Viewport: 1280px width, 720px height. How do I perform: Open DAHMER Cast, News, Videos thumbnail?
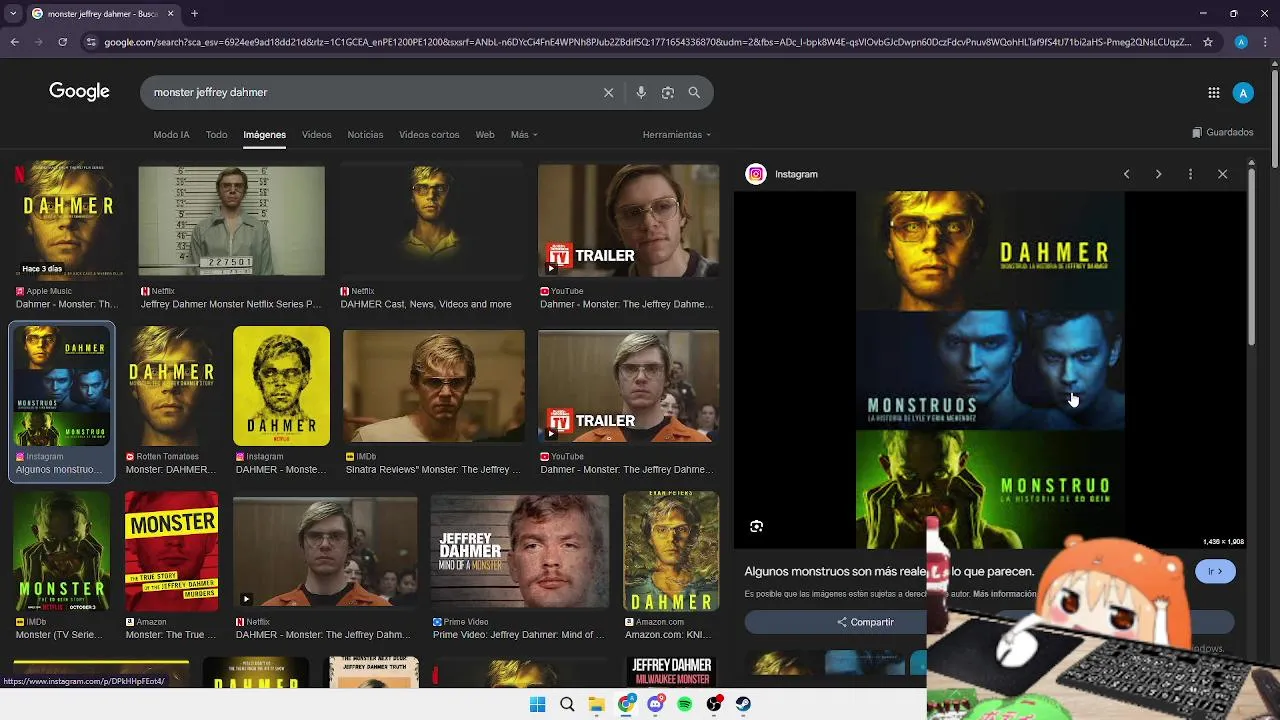click(x=431, y=220)
